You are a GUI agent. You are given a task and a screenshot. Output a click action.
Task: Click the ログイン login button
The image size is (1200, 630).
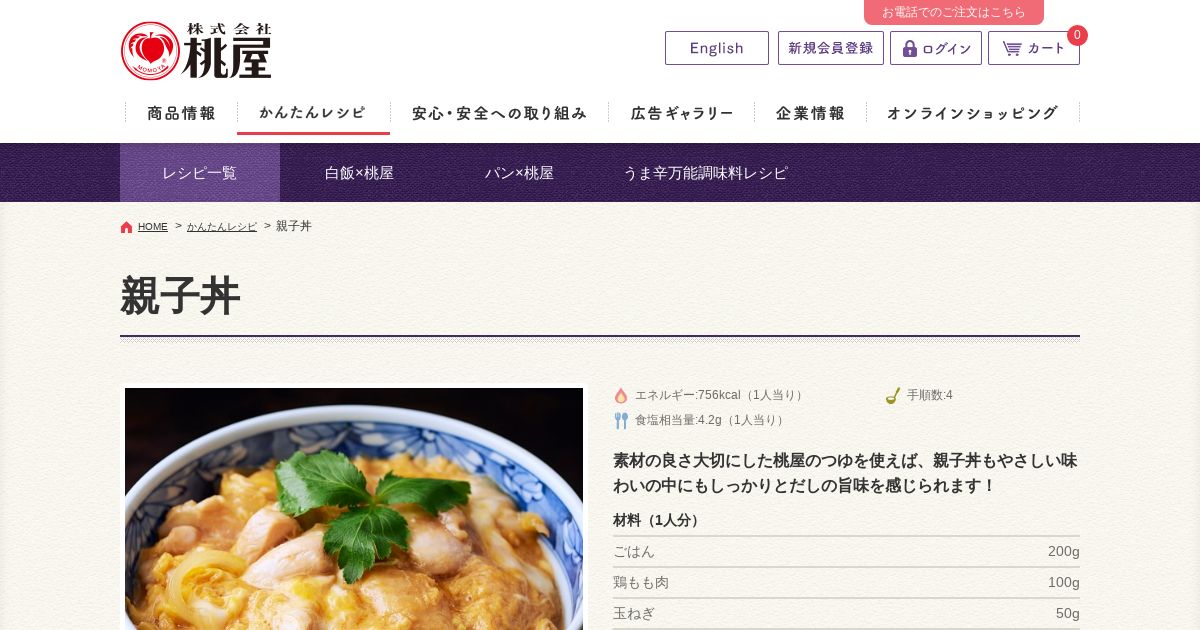pyautogui.click(x=936, y=48)
